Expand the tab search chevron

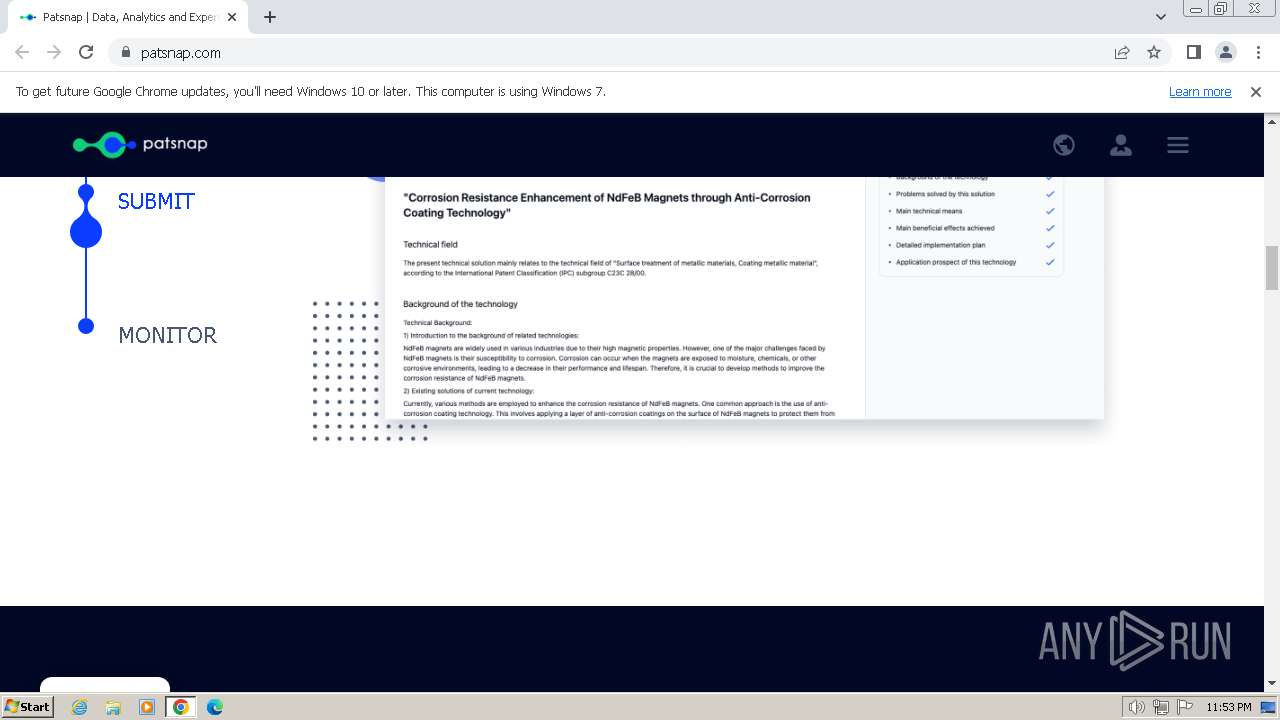click(1161, 17)
